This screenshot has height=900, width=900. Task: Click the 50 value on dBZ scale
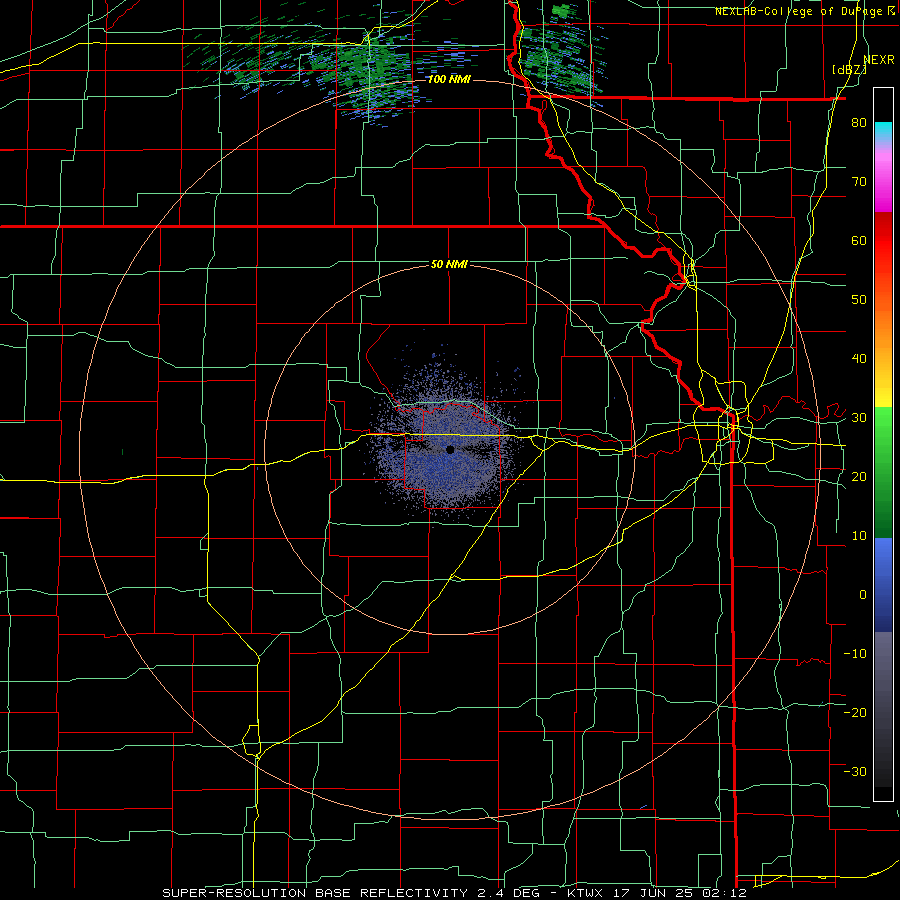coord(859,300)
